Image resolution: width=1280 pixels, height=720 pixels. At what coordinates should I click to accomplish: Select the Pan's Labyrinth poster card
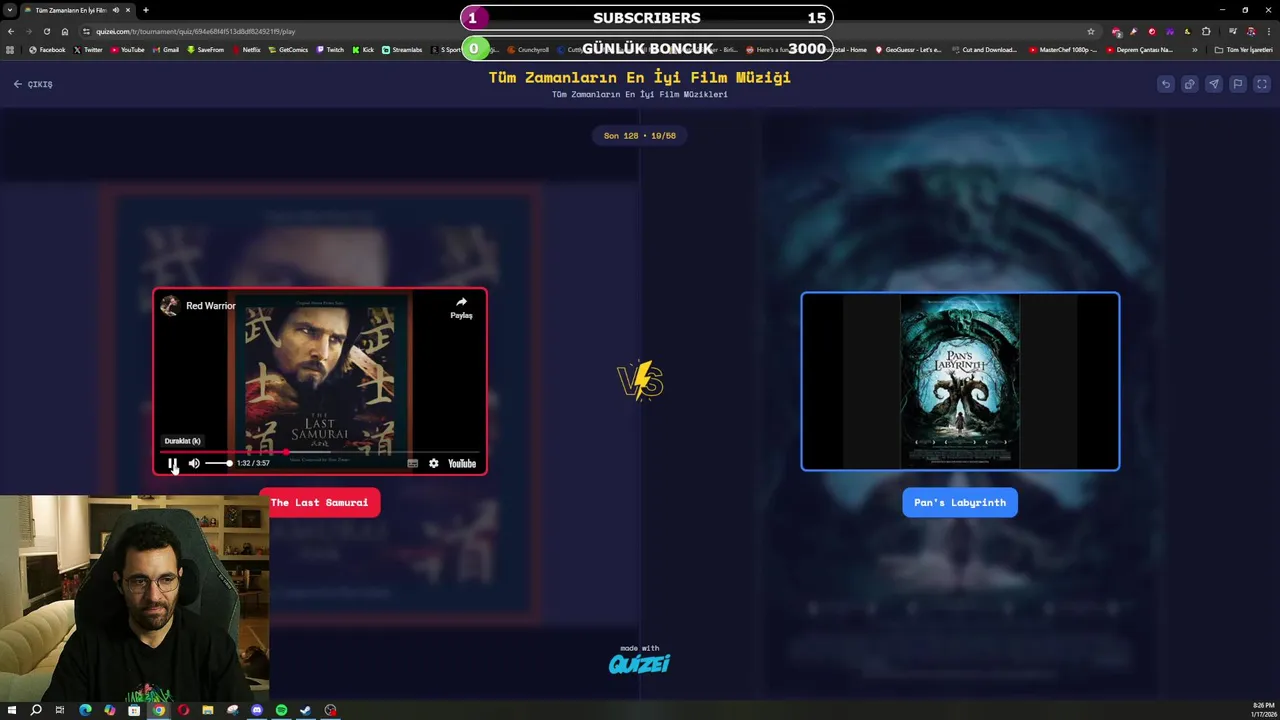[960, 381]
